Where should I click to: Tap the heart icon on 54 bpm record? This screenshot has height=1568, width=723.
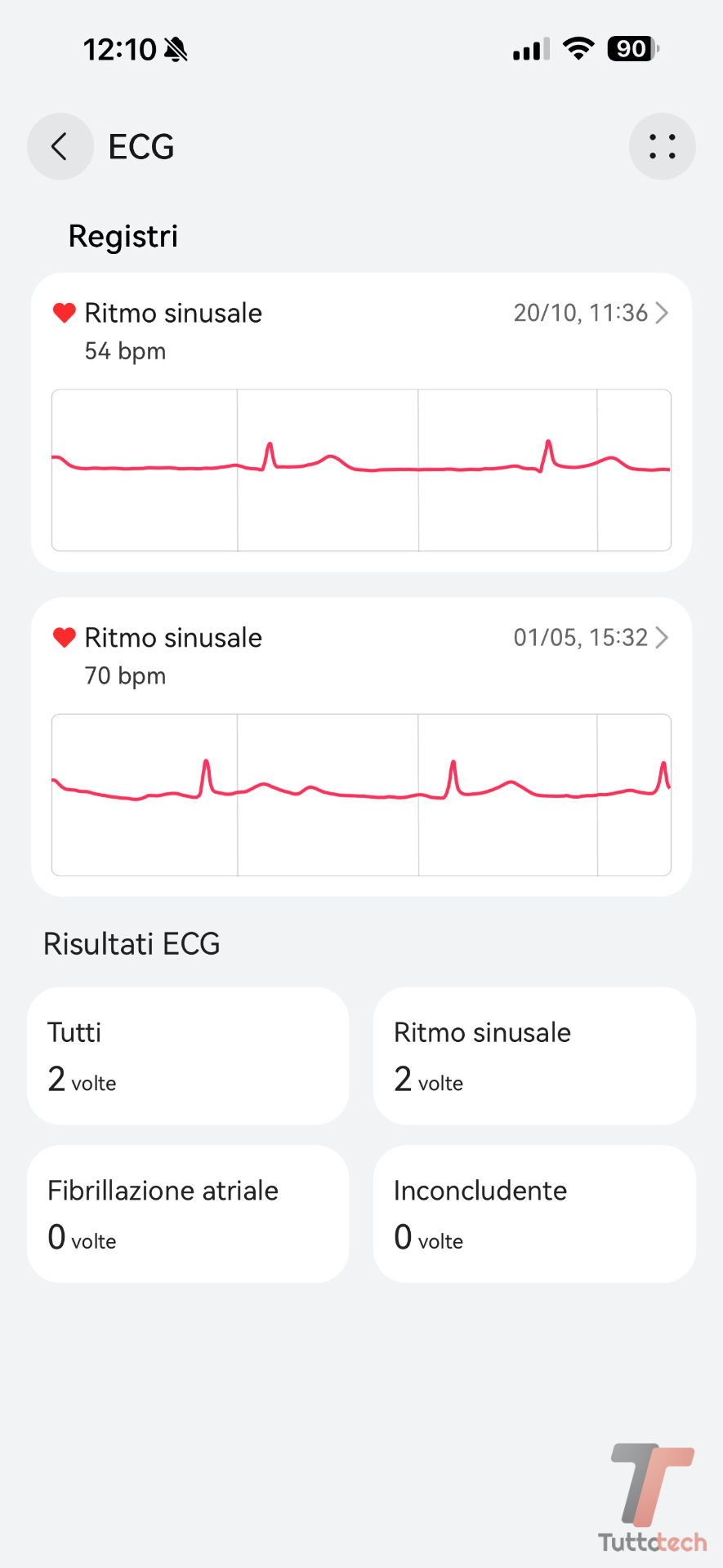[x=65, y=313]
